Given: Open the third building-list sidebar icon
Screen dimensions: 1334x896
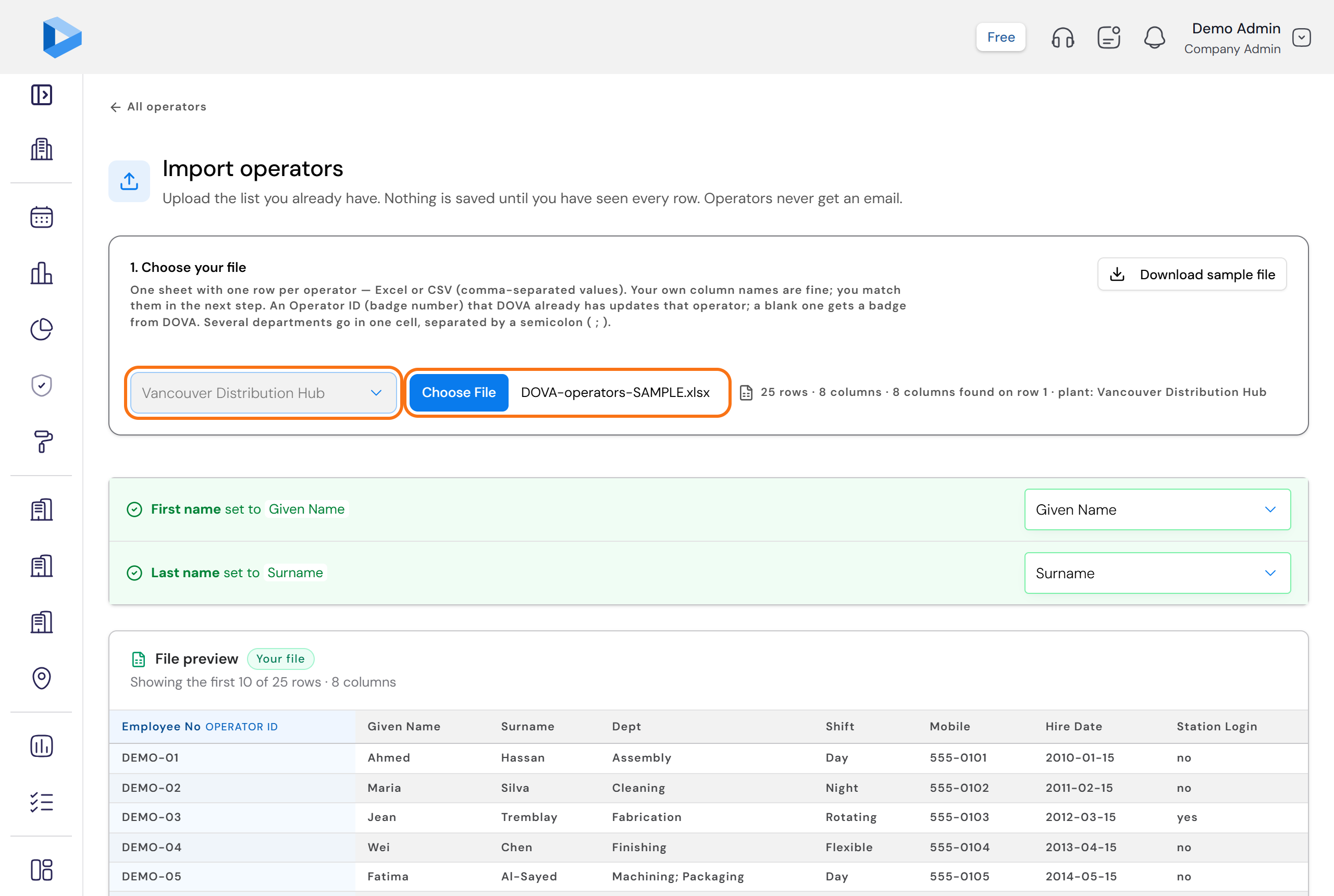Looking at the screenshot, I should tap(42, 621).
